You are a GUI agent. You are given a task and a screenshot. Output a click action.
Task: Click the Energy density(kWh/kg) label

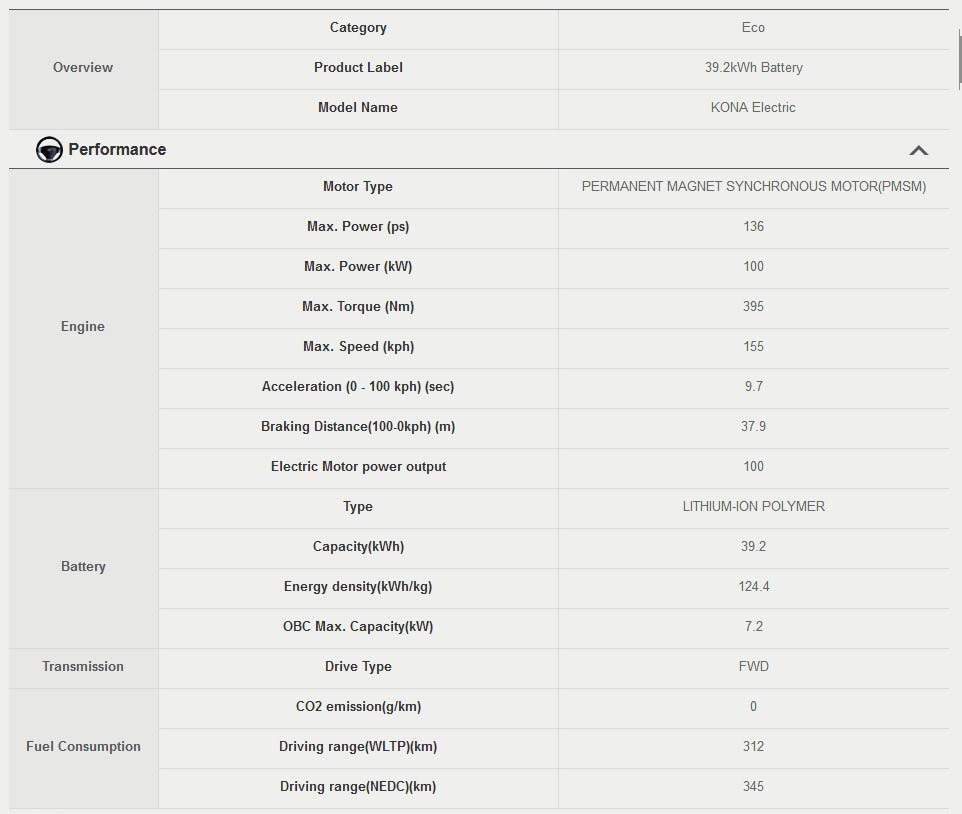pyautogui.click(x=358, y=587)
